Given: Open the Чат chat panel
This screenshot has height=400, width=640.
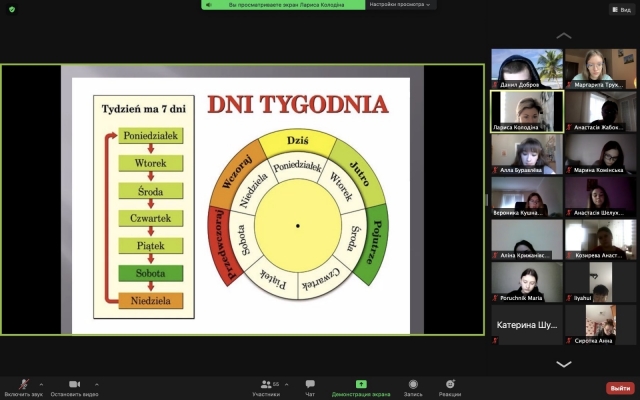Looking at the screenshot, I should 310,386.
